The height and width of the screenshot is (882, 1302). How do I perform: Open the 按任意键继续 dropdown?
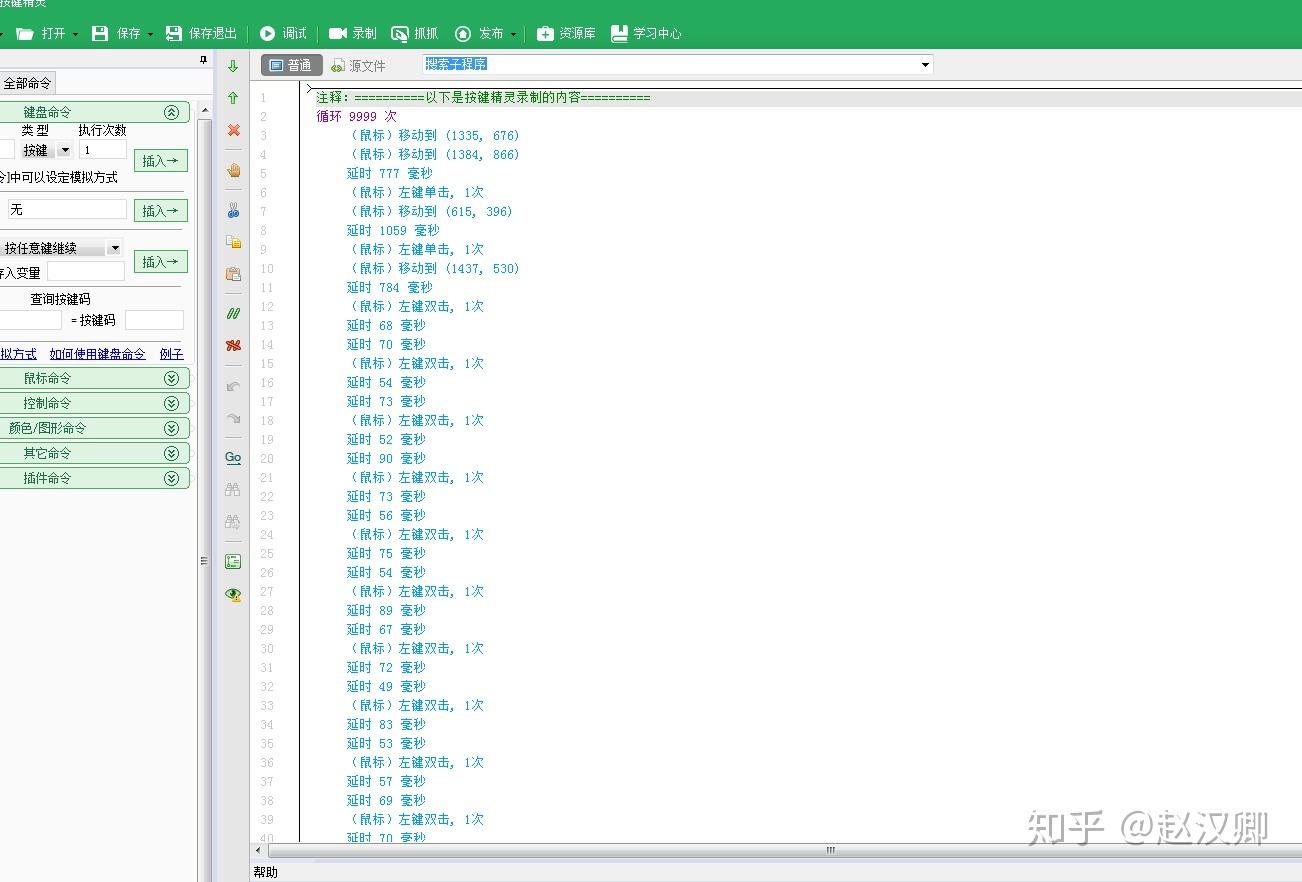(114, 248)
